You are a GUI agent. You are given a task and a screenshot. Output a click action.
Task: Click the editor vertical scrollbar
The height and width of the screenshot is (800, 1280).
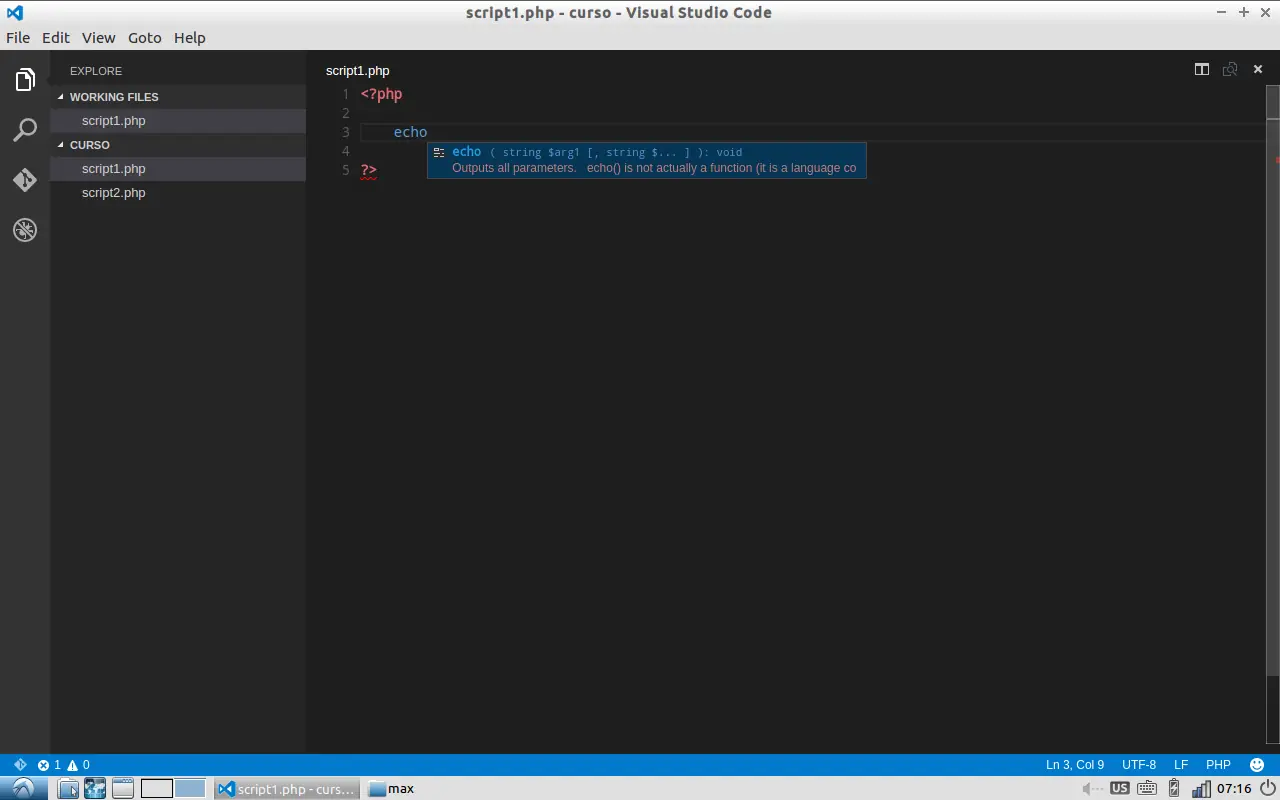pyautogui.click(x=1273, y=380)
